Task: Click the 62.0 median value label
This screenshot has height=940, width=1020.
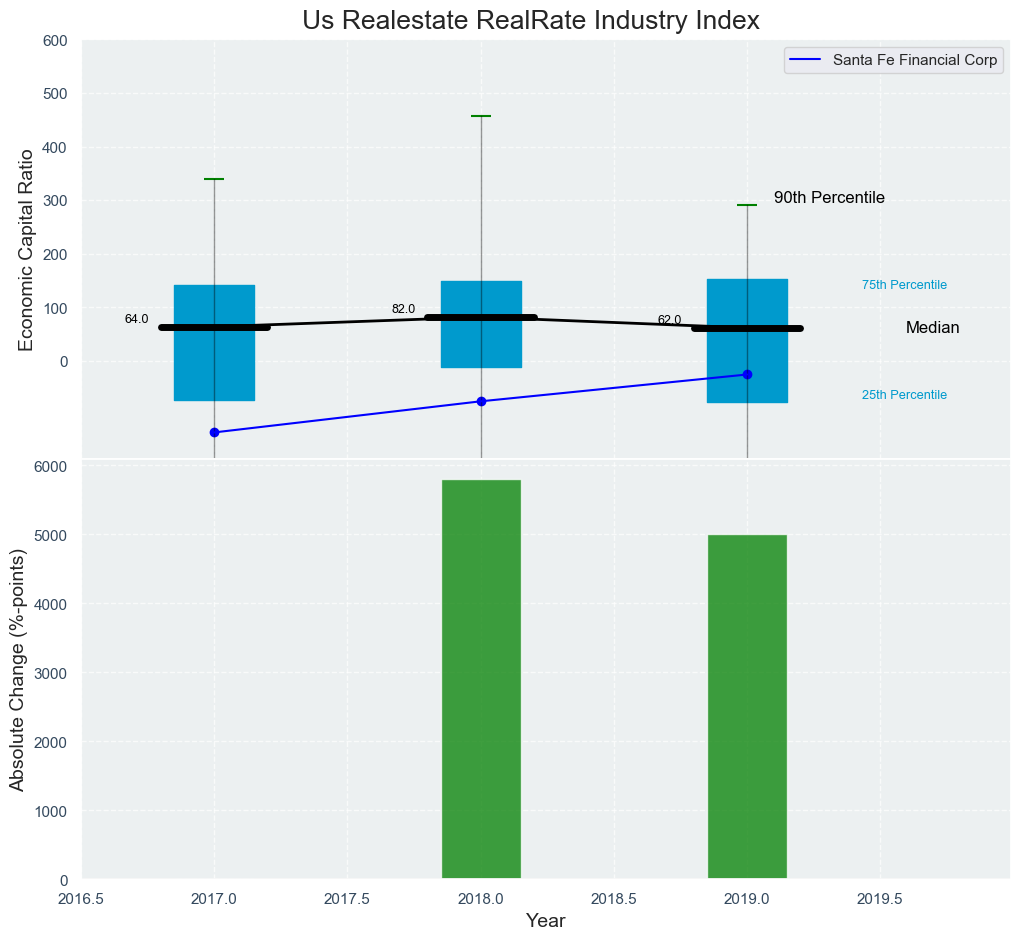Action: 669,320
